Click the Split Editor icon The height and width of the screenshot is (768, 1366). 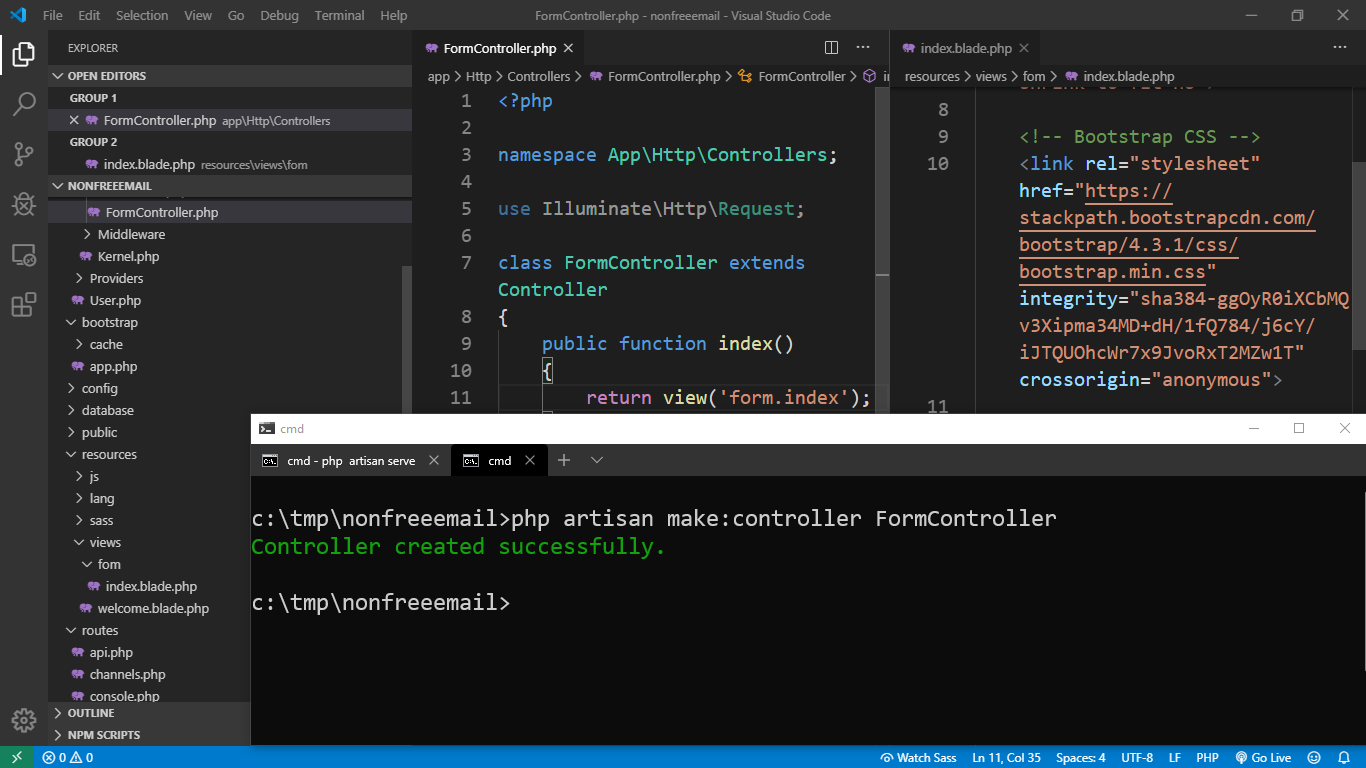pos(831,48)
